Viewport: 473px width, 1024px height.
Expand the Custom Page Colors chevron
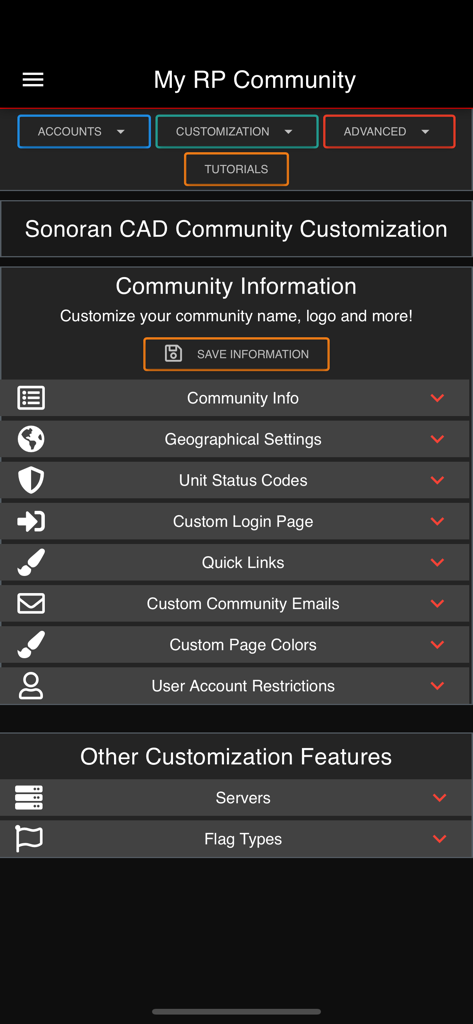pos(438,645)
